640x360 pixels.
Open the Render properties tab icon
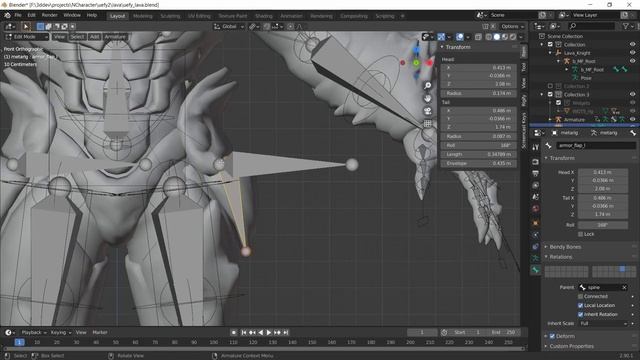[536, 162]
